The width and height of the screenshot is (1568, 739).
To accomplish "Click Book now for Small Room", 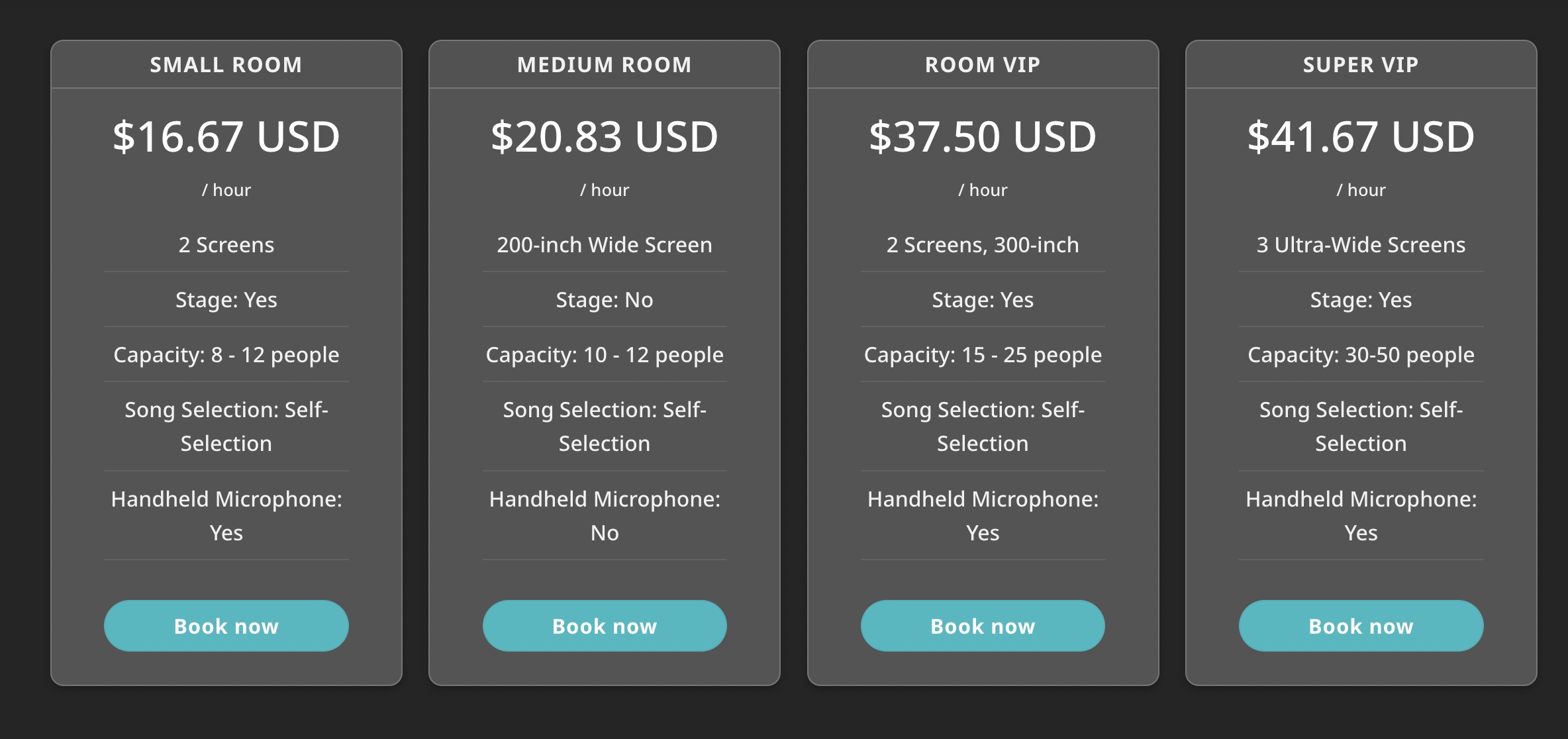I will 226,626.
